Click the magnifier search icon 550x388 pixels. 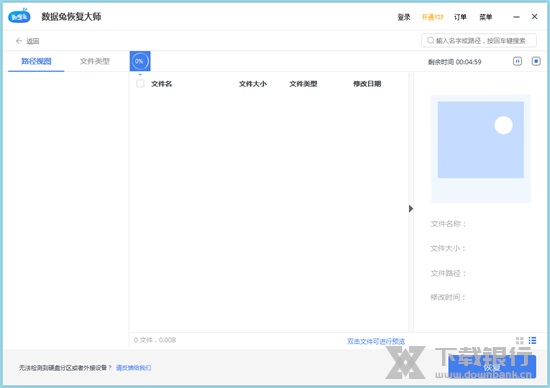(x=430, y=41)
